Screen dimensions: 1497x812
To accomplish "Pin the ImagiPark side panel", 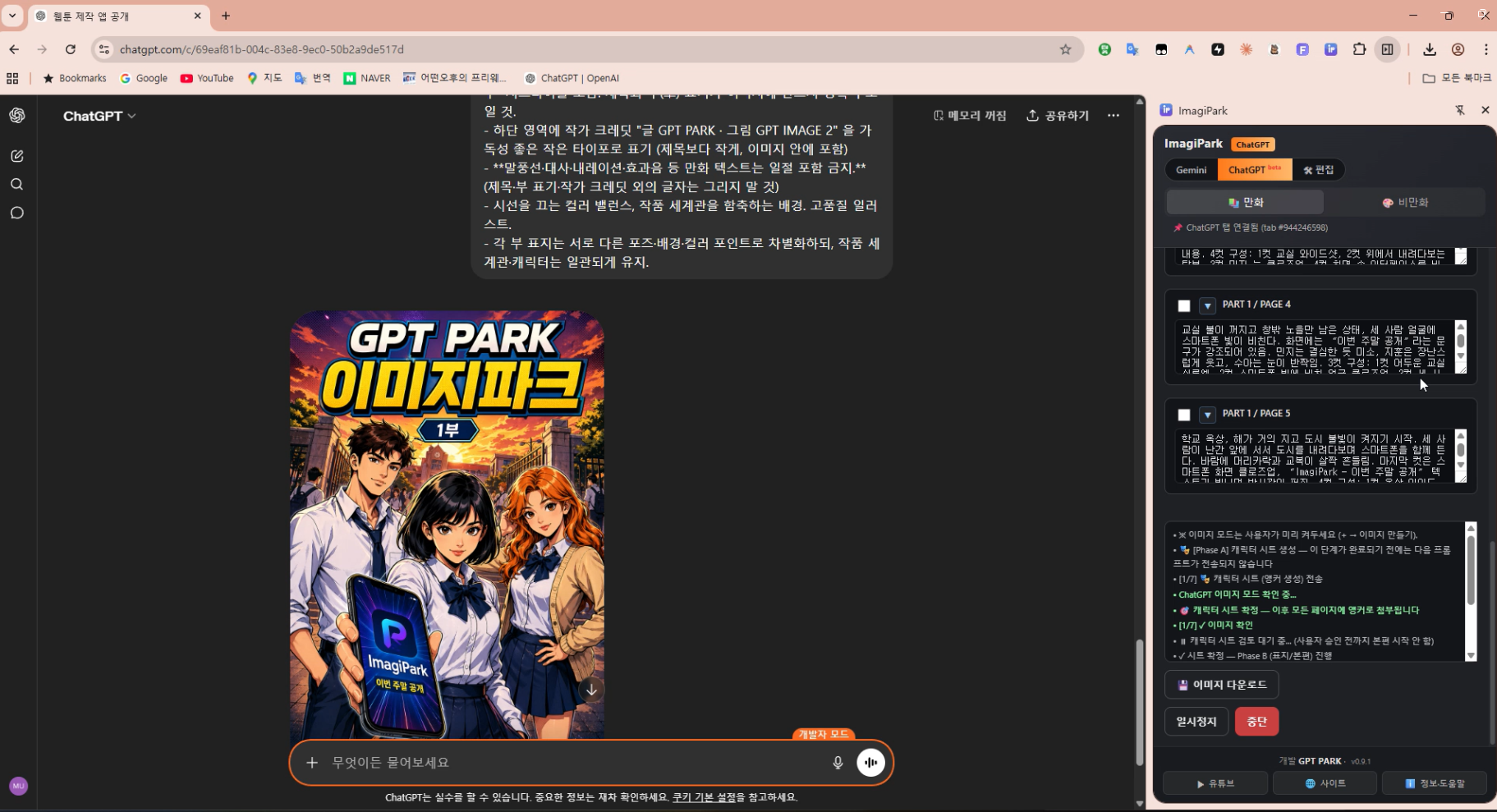I will (1460, 110).
